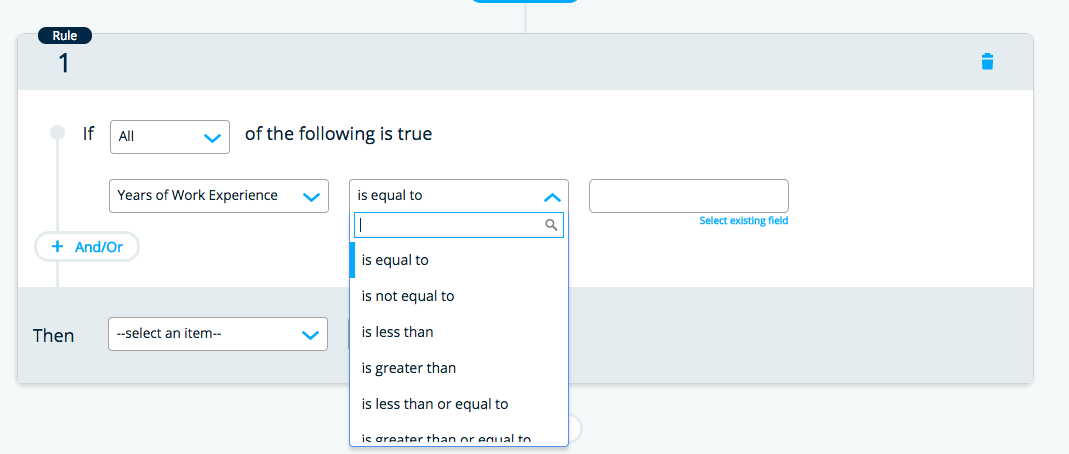Screen dimensions: 1069x454
Task: Choose 'is equal to' option
Action: 395,260
